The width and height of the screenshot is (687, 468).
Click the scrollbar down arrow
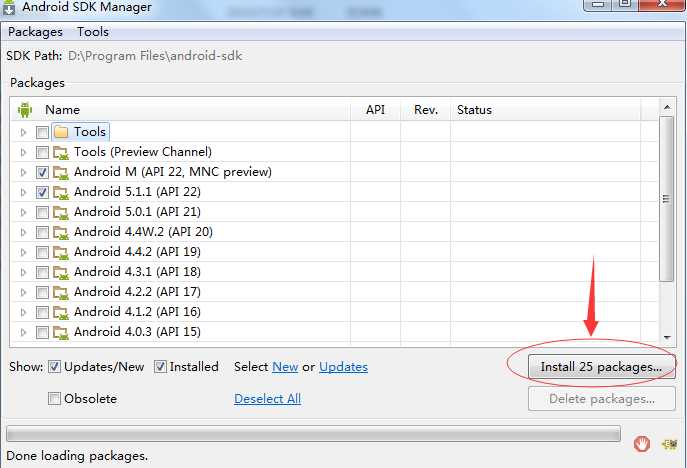coord(667,337)
